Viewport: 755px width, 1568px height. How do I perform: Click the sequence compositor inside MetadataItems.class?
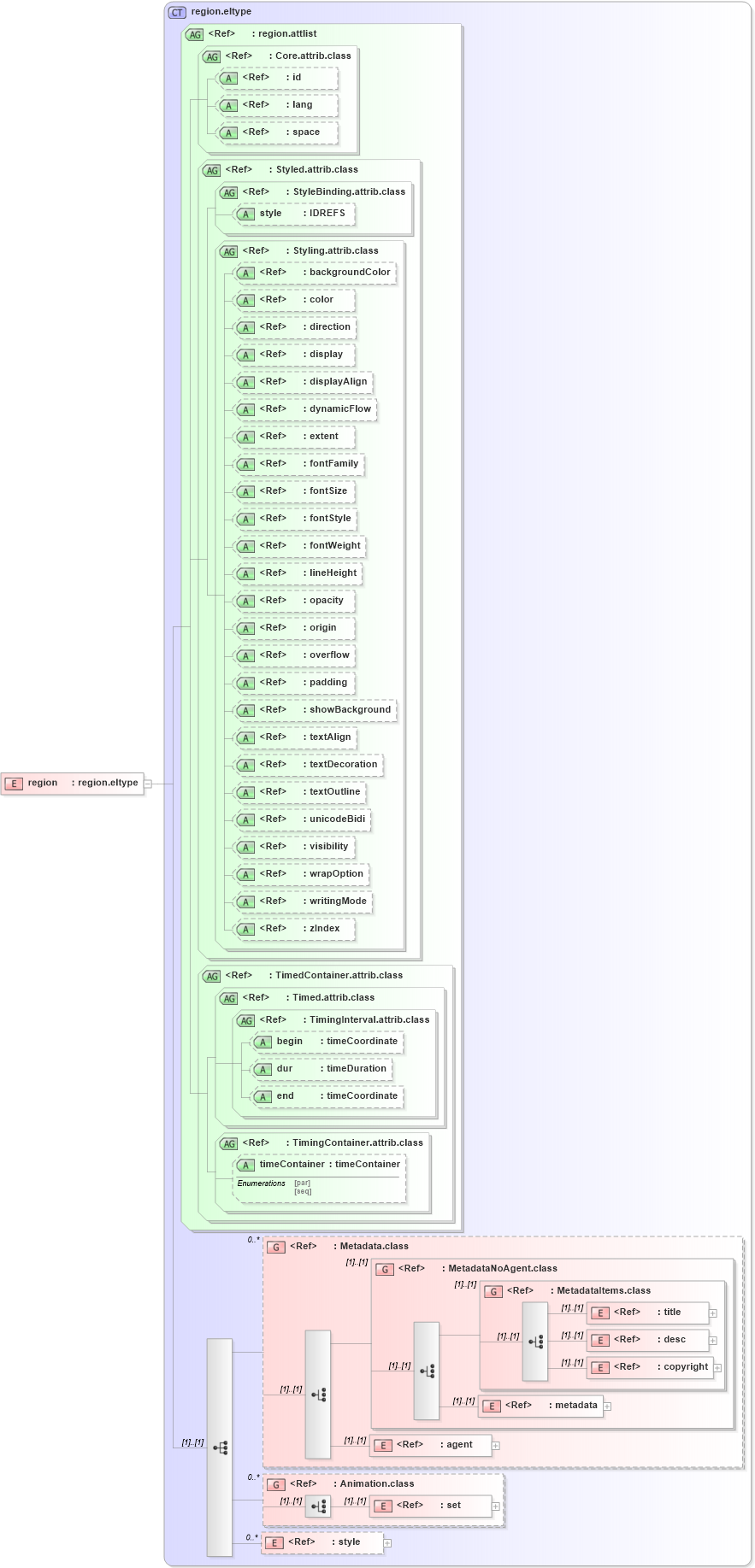(x=535, y=1342)
